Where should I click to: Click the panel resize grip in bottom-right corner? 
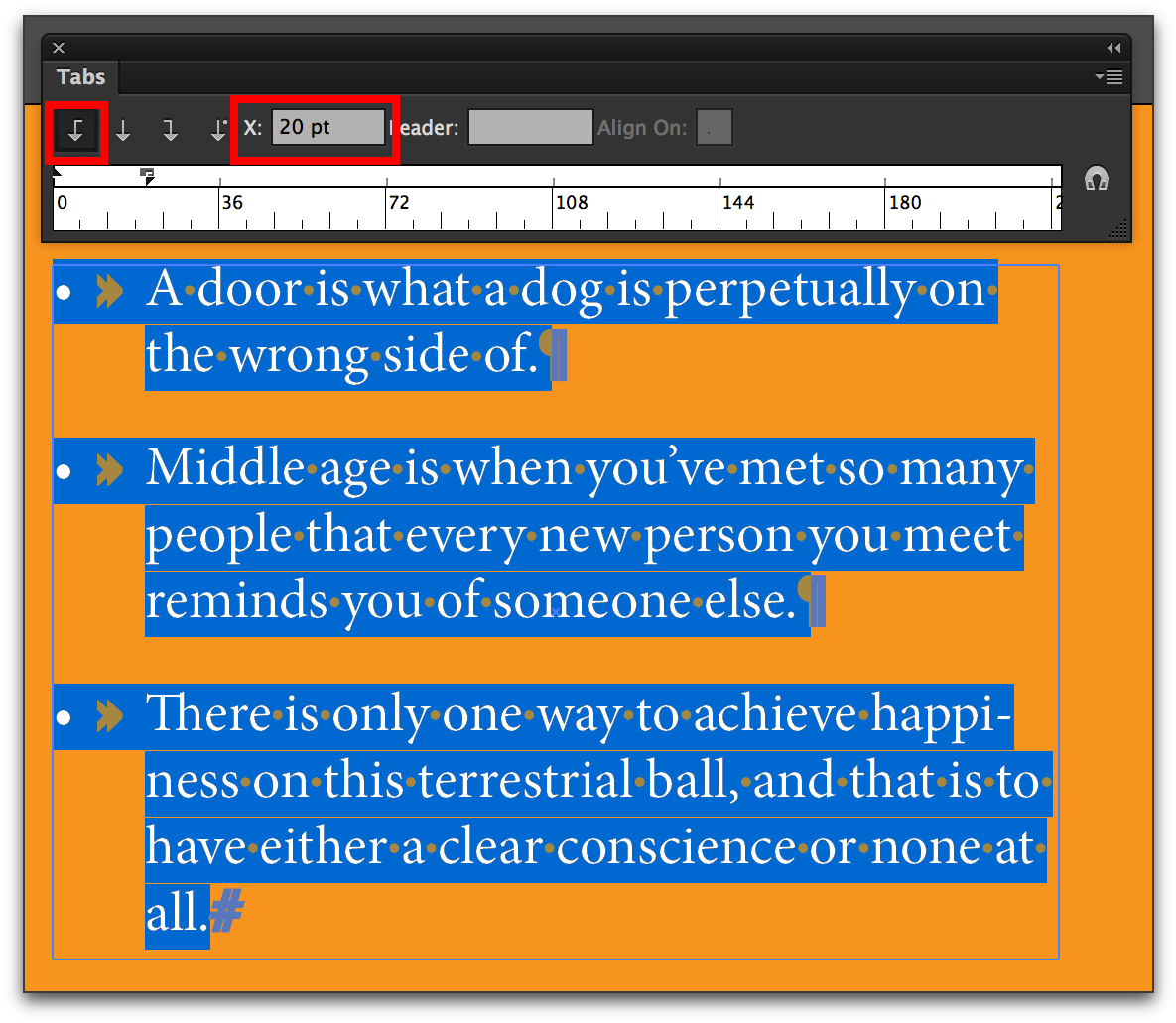[x=1118, y=230]
